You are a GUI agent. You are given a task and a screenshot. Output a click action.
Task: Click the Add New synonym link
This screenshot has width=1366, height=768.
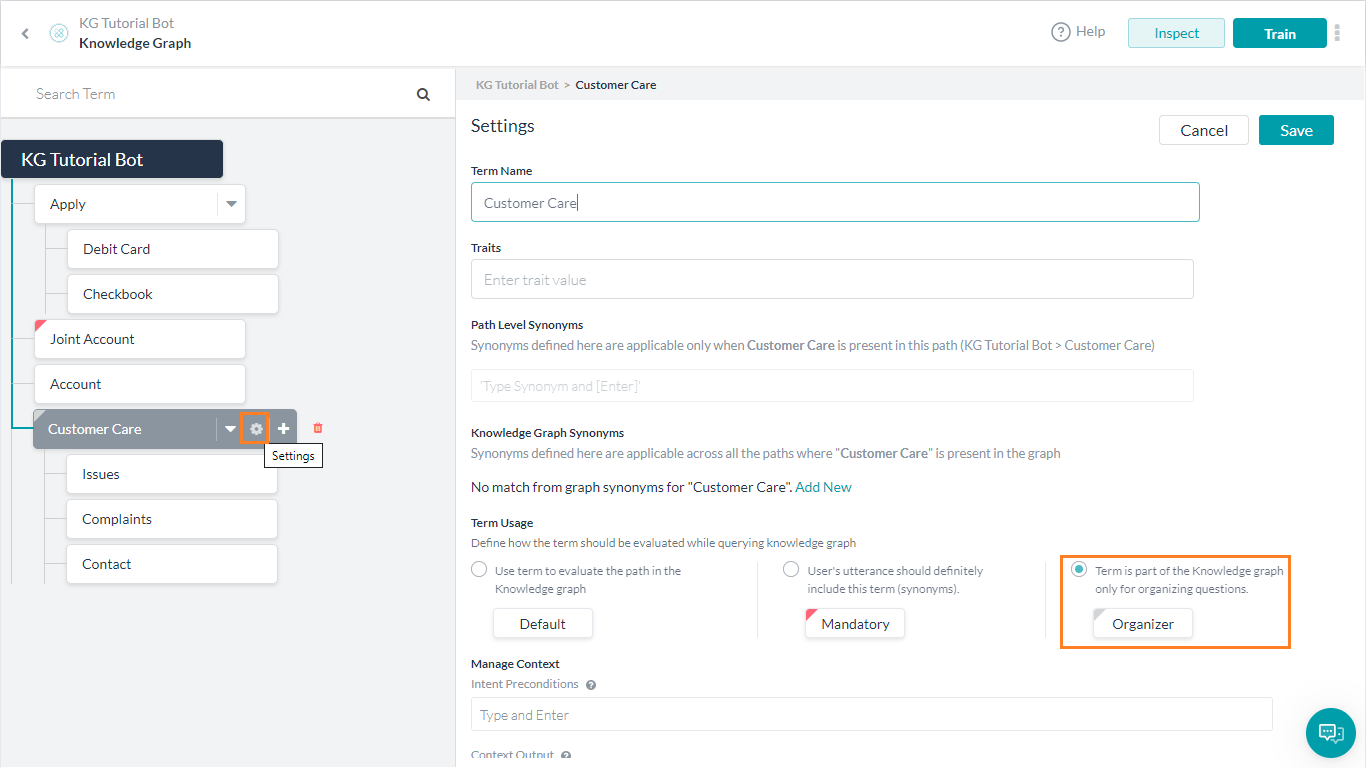click(823, 487)
